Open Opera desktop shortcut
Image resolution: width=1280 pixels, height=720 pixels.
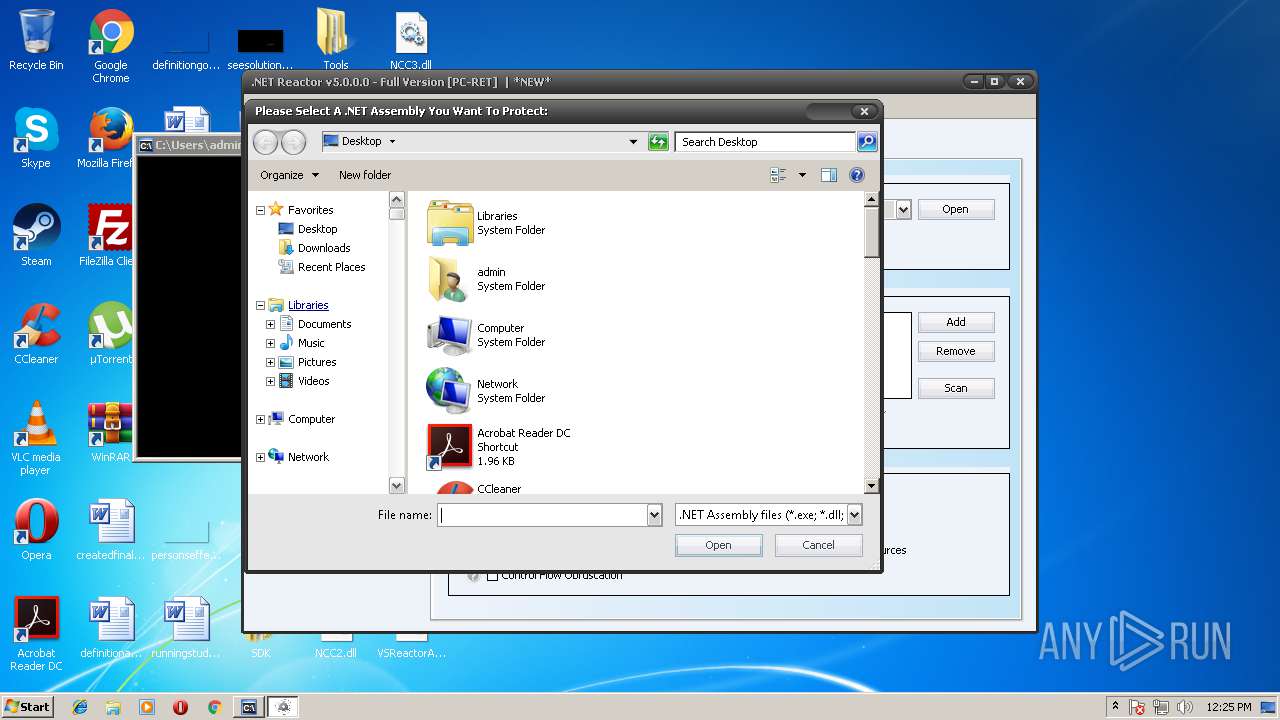(36, 530)
